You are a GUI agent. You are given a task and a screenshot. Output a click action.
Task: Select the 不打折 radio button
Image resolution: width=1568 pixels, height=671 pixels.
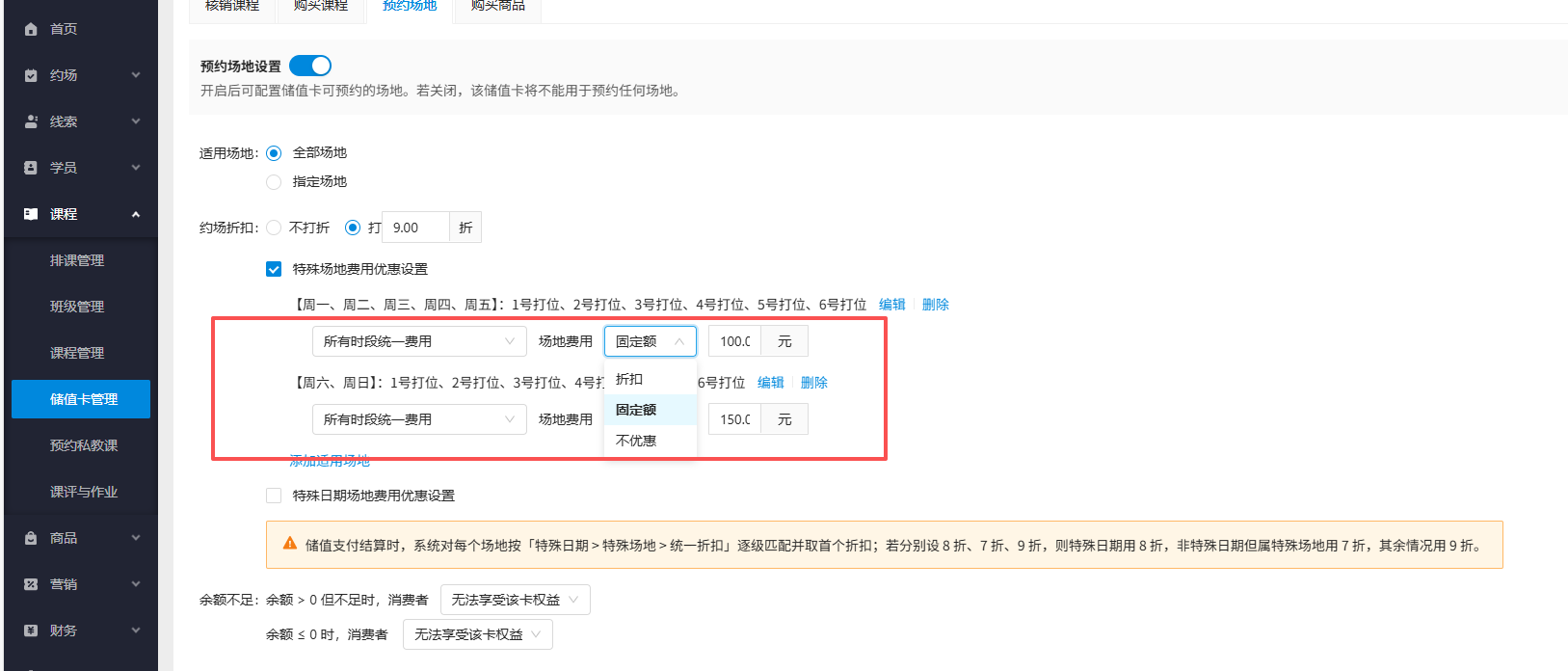click(x=274, y=228)
